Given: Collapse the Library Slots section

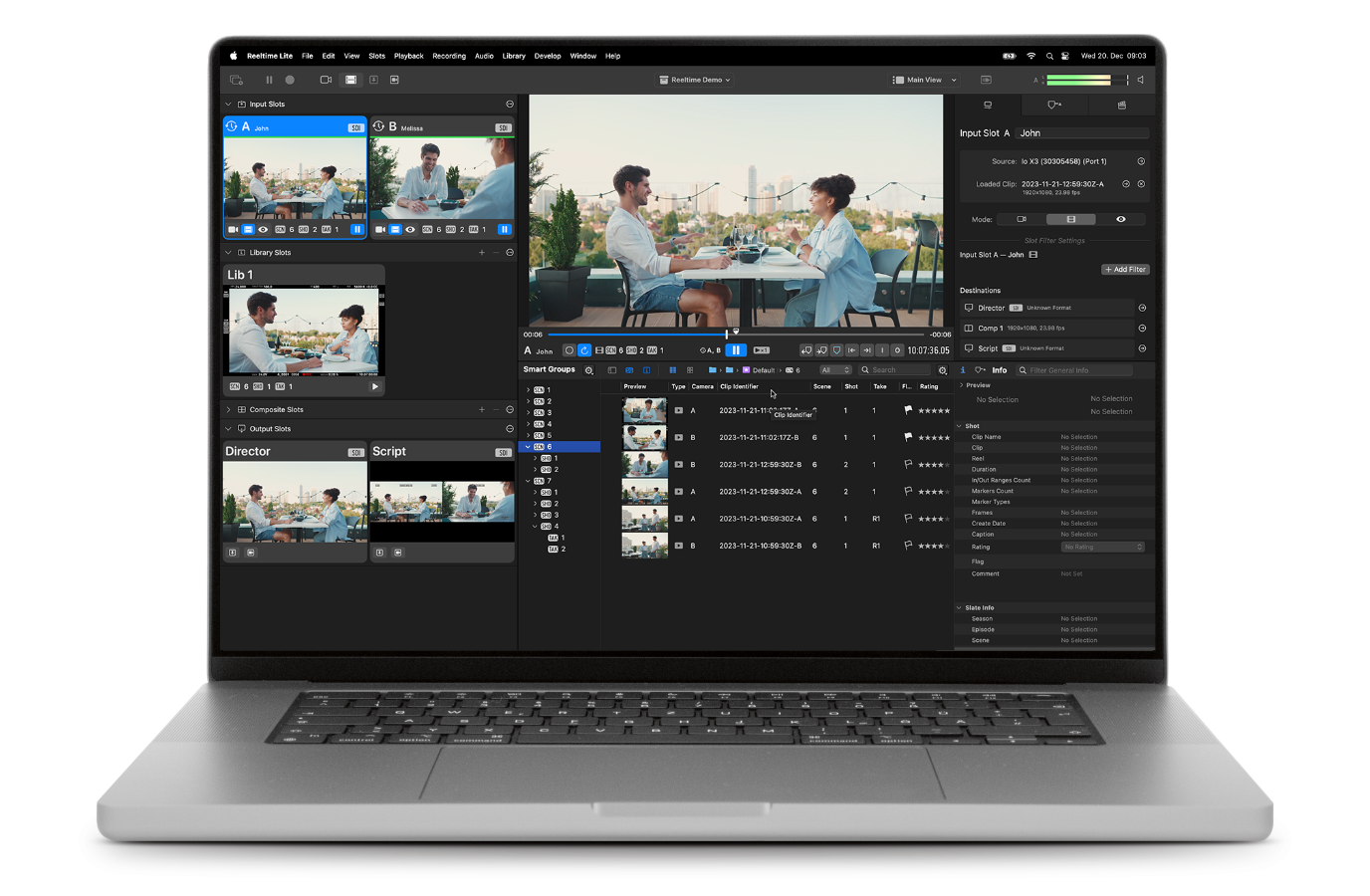Looking at the screenshot, I should tap(228, 253).
